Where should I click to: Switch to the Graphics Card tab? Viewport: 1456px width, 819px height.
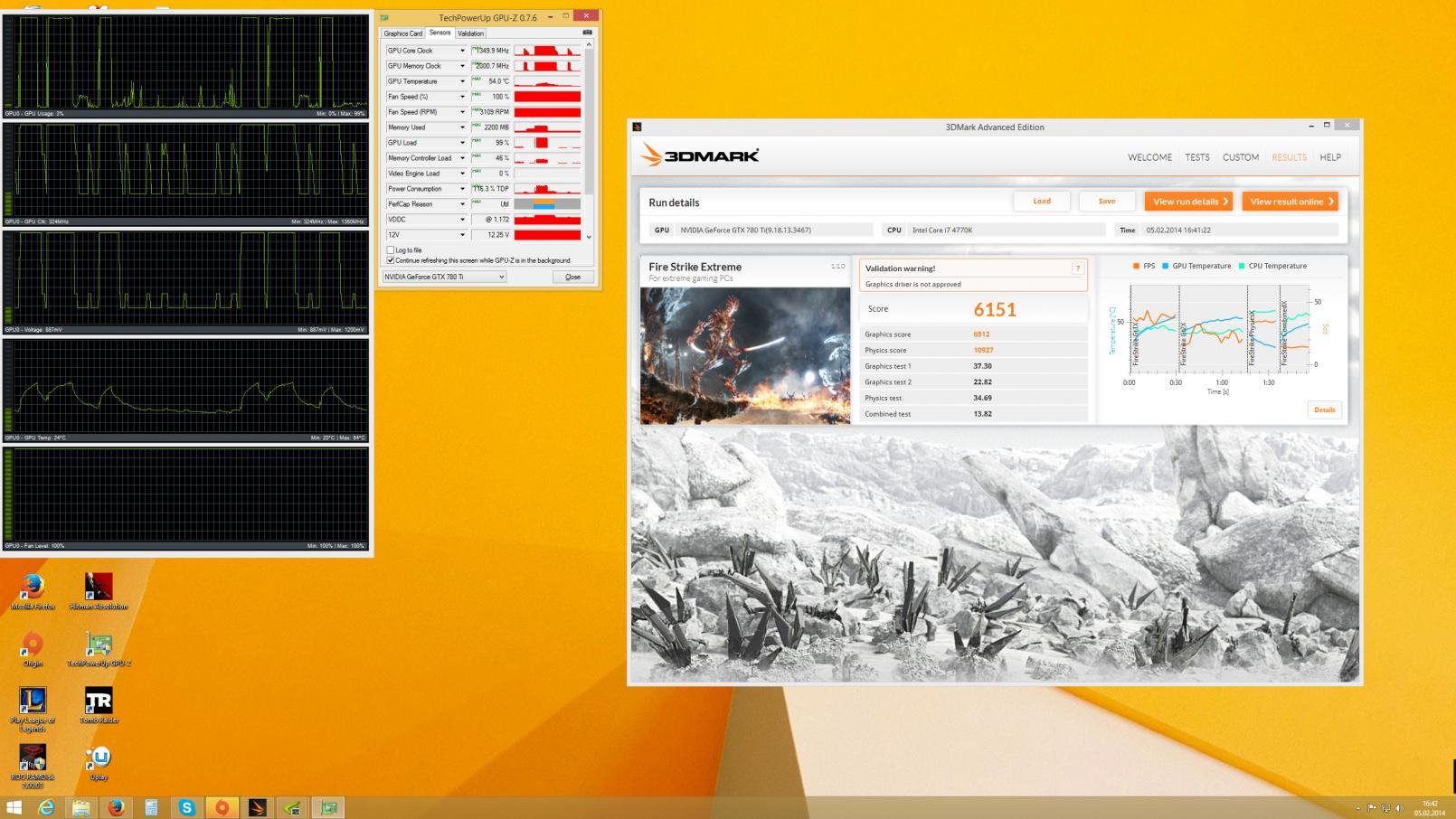point(402,33)
